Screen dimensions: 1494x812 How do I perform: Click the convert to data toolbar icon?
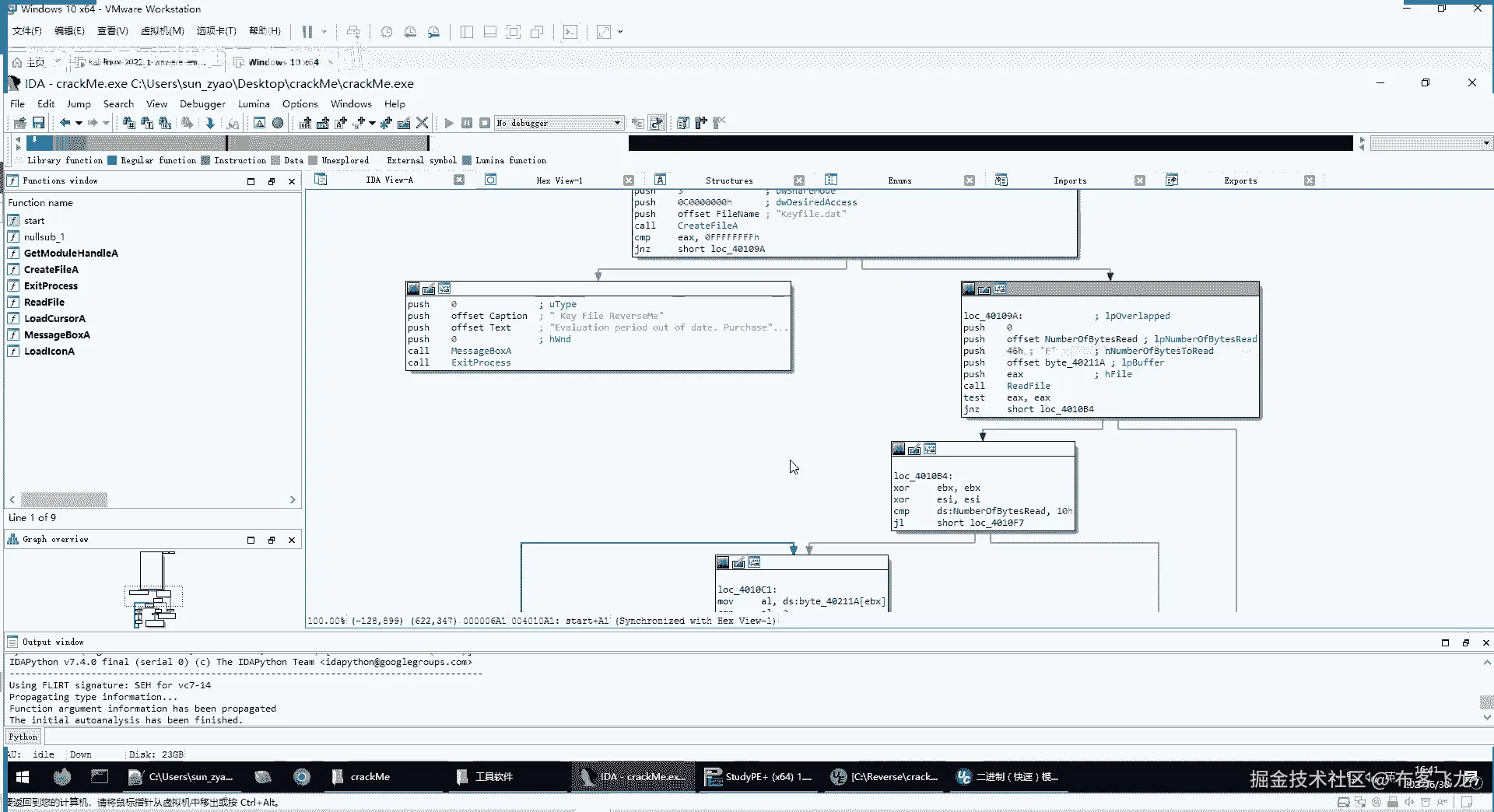323,123
